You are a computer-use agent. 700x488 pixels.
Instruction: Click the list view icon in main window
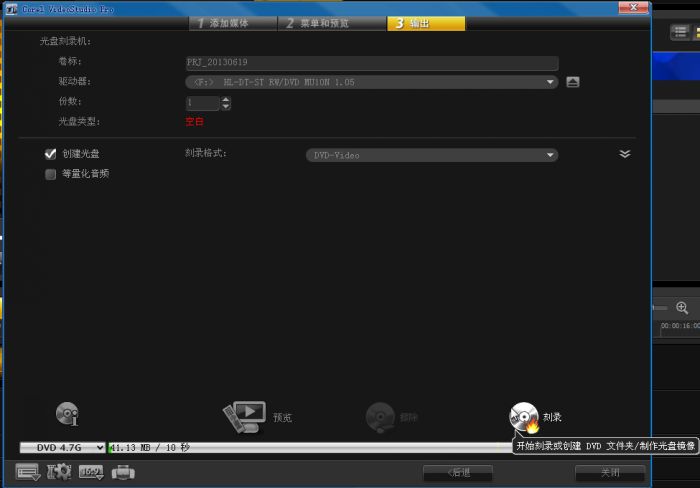680,32
